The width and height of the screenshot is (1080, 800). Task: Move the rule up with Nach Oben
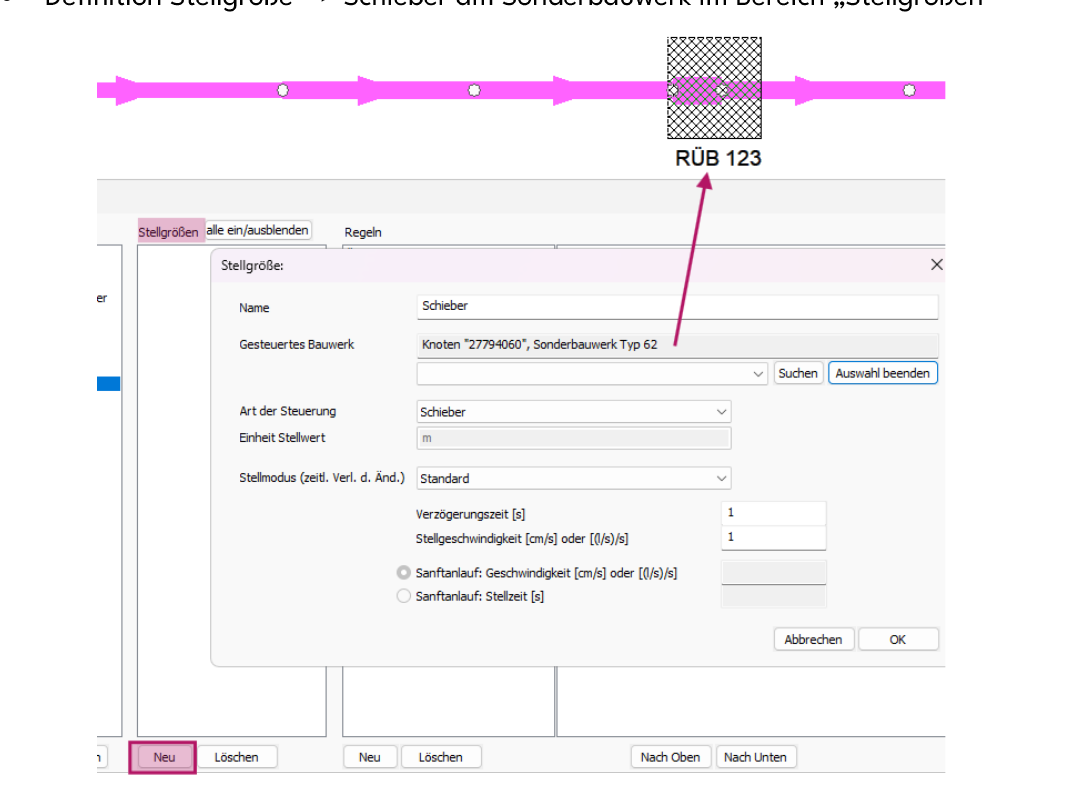670,757
